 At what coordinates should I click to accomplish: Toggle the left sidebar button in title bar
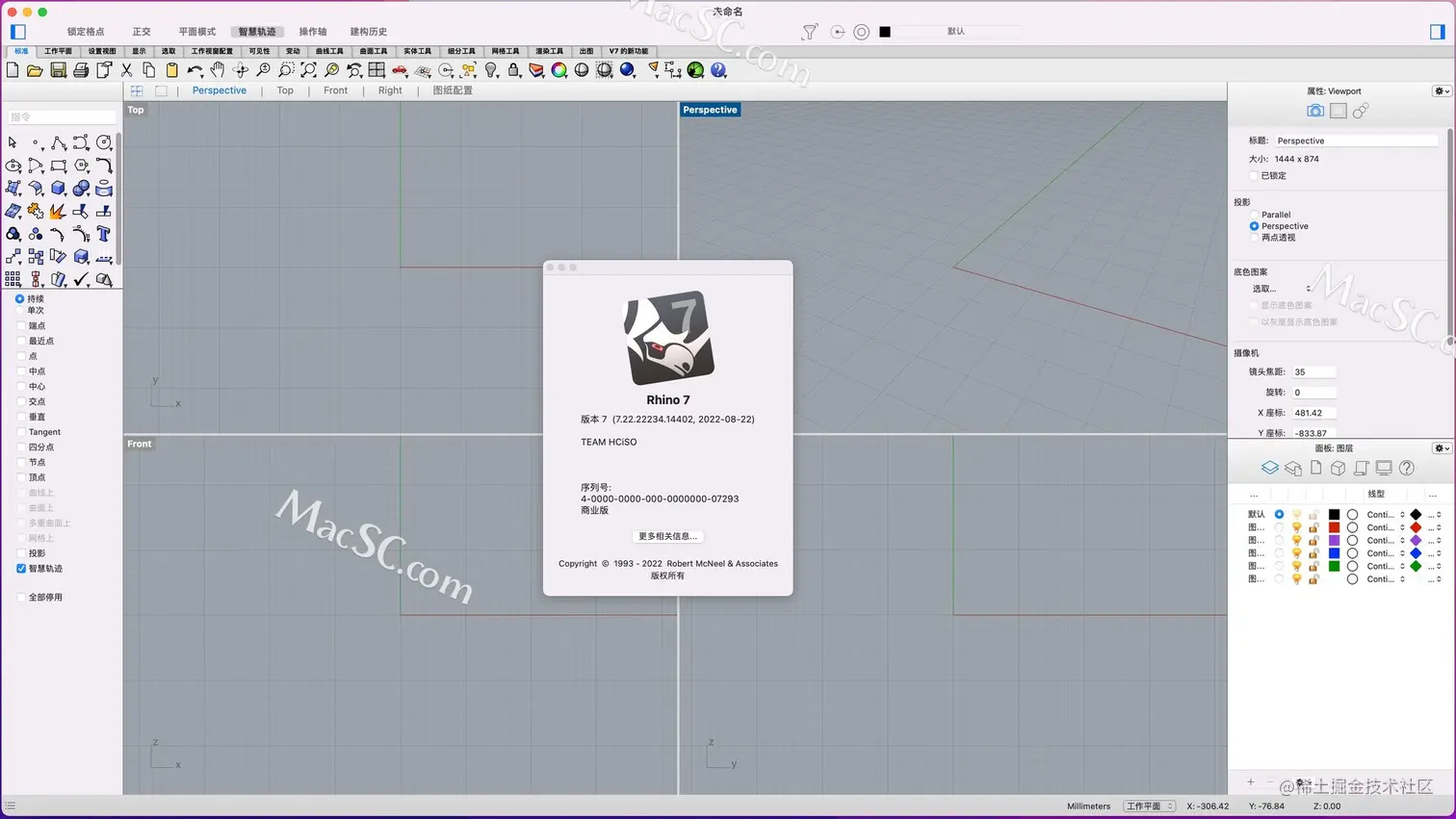click(18, 32)
